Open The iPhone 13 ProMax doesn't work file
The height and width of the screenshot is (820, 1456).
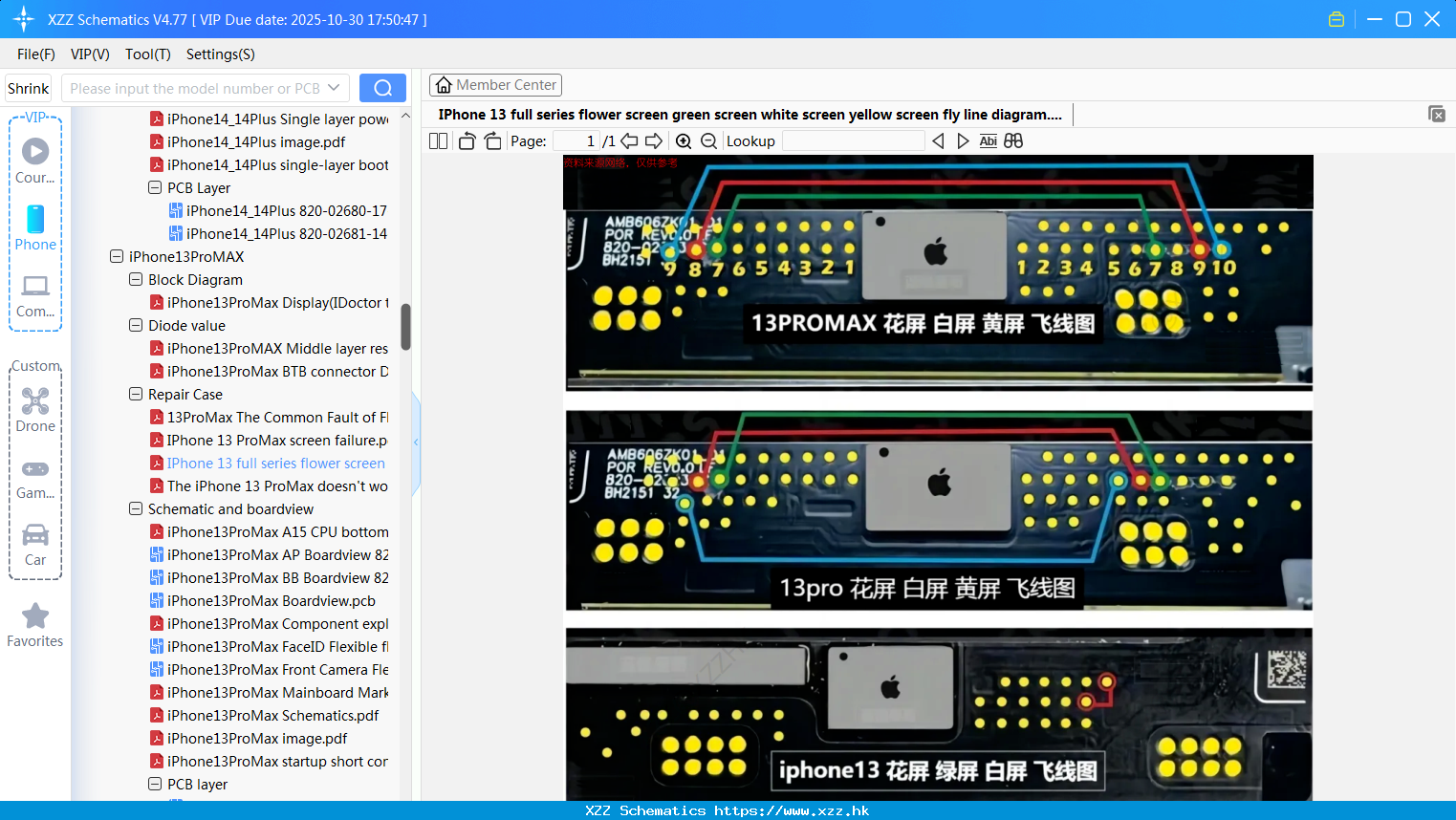[x=270, y=486]
